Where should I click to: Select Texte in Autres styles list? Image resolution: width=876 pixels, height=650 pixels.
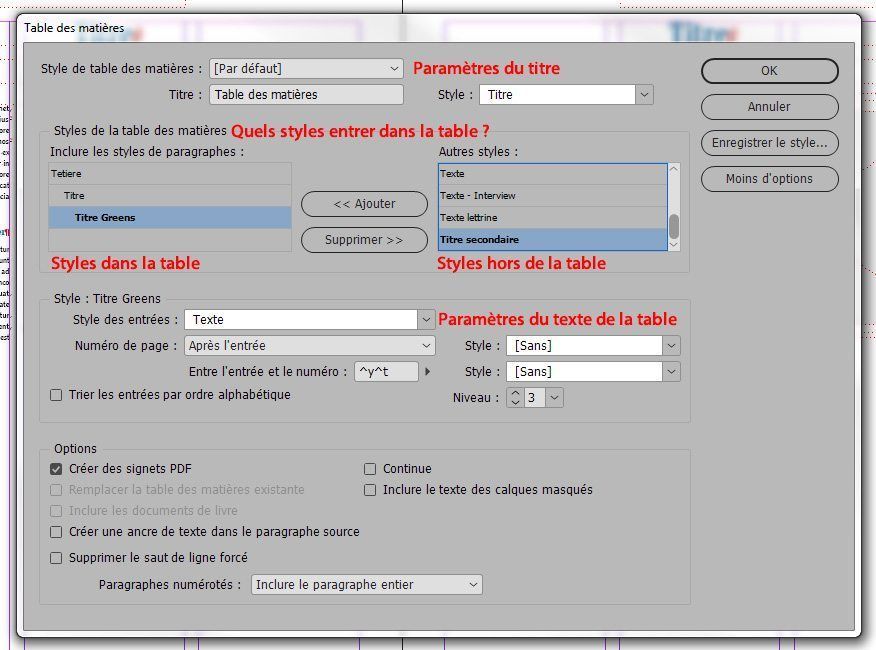coord(553,174)
